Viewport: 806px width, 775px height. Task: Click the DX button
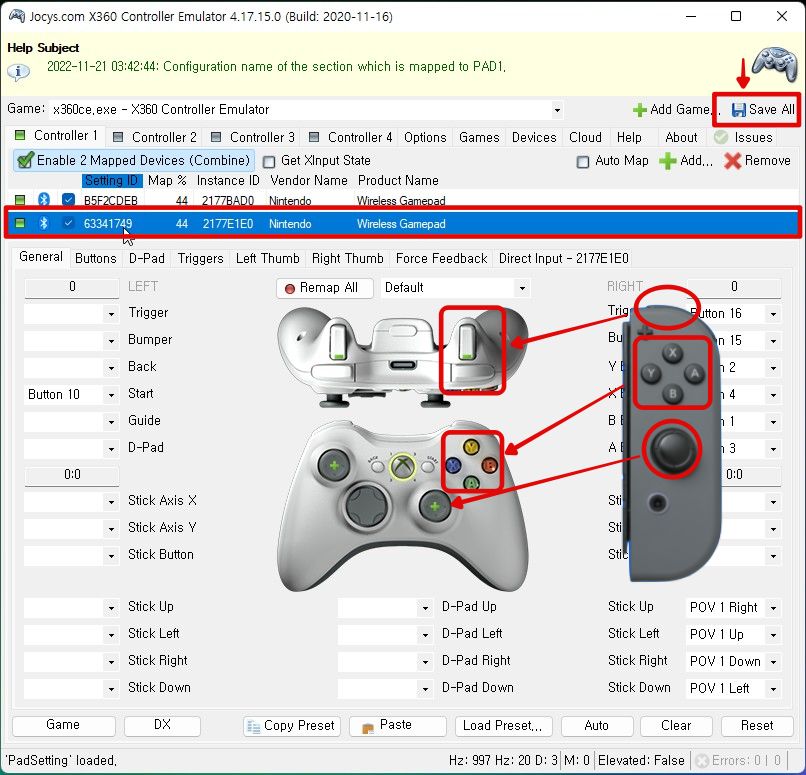click(x=162, y=725)
